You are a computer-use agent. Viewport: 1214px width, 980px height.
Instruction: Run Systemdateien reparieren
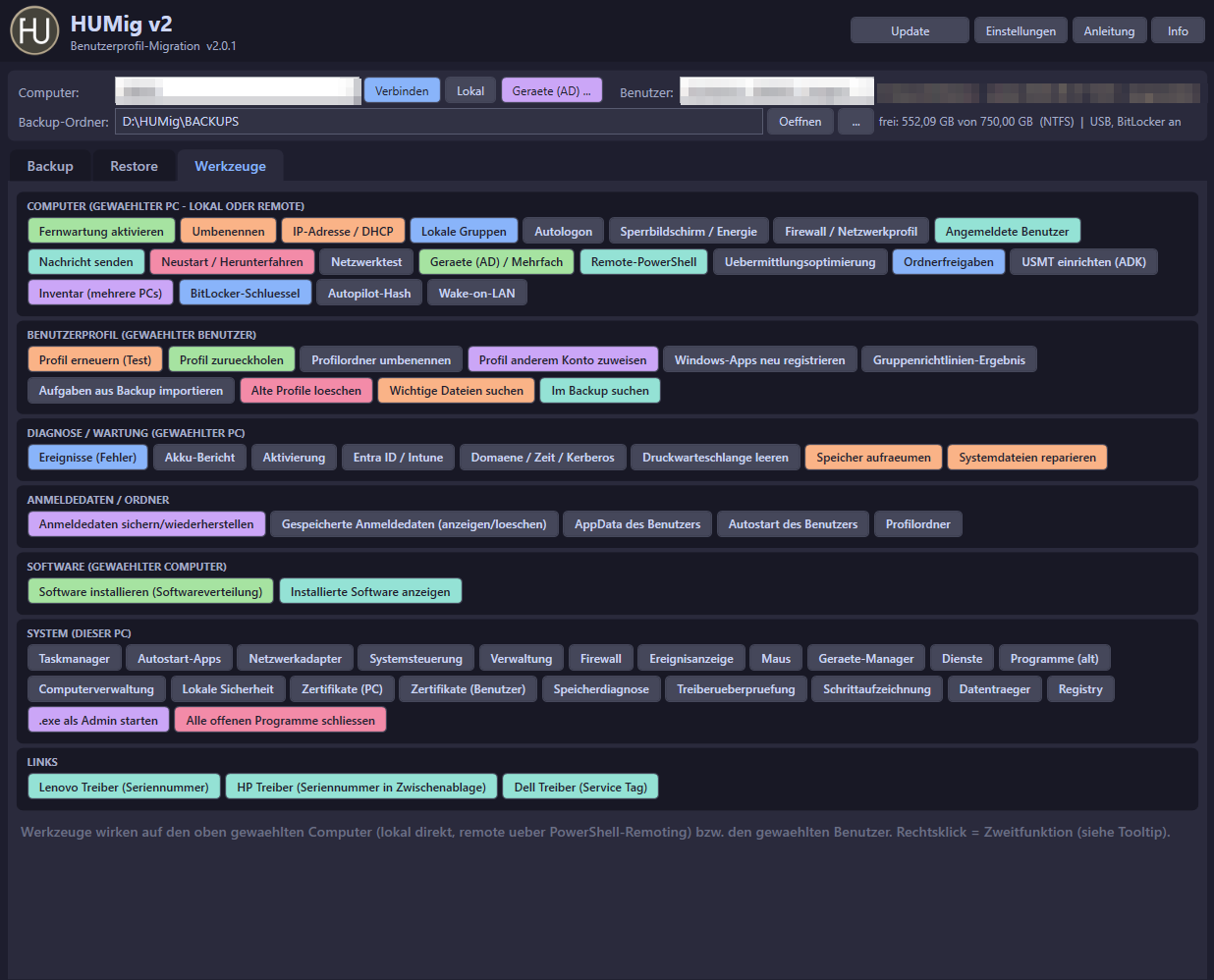point(1027,458)
